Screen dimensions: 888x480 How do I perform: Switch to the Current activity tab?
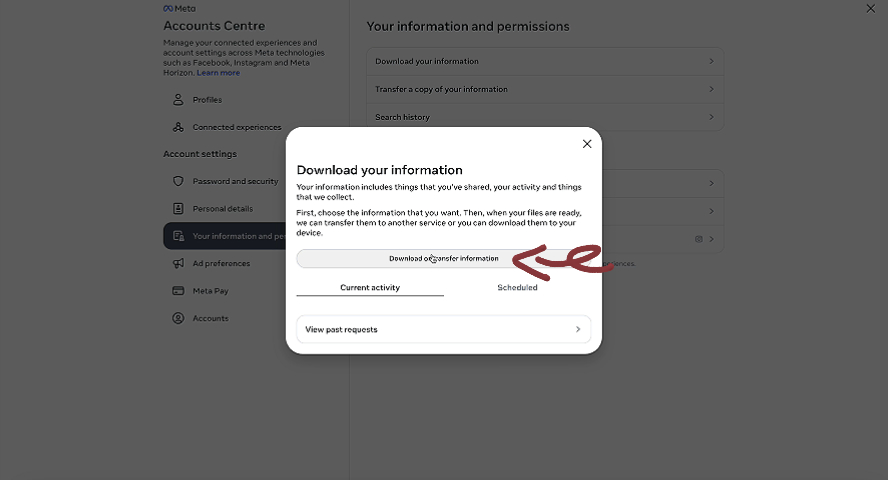[370, 288]
